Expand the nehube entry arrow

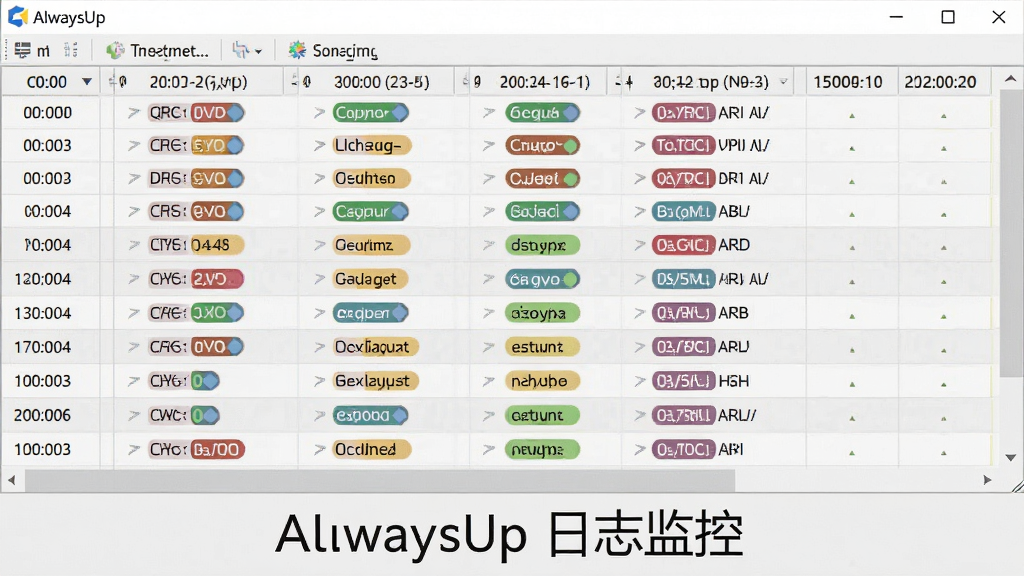point(488,381)
